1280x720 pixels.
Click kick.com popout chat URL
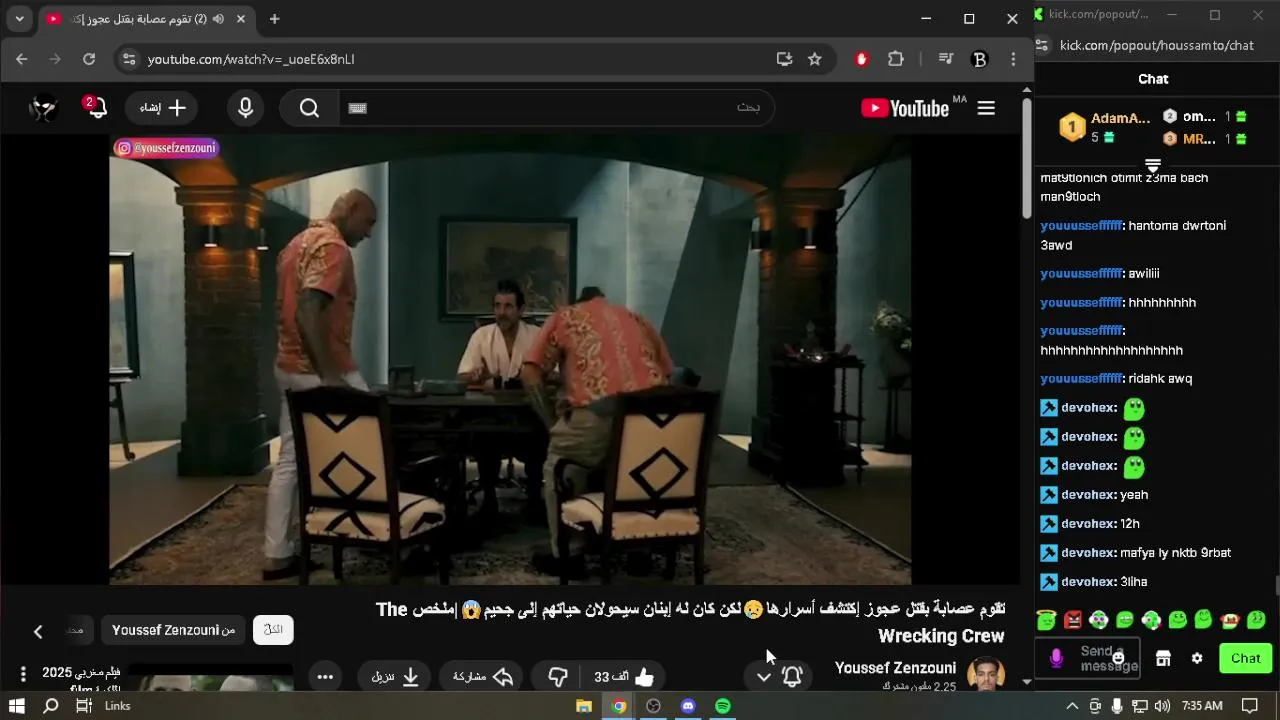click(x=1157, y=45)
